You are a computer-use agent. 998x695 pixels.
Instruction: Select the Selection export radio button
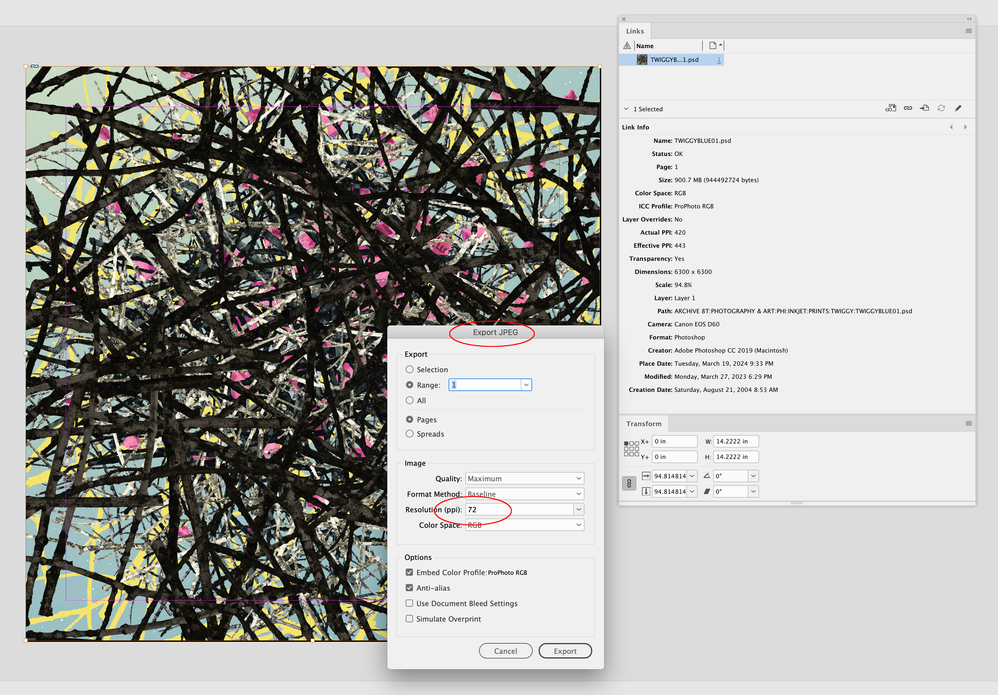point(410,369)
